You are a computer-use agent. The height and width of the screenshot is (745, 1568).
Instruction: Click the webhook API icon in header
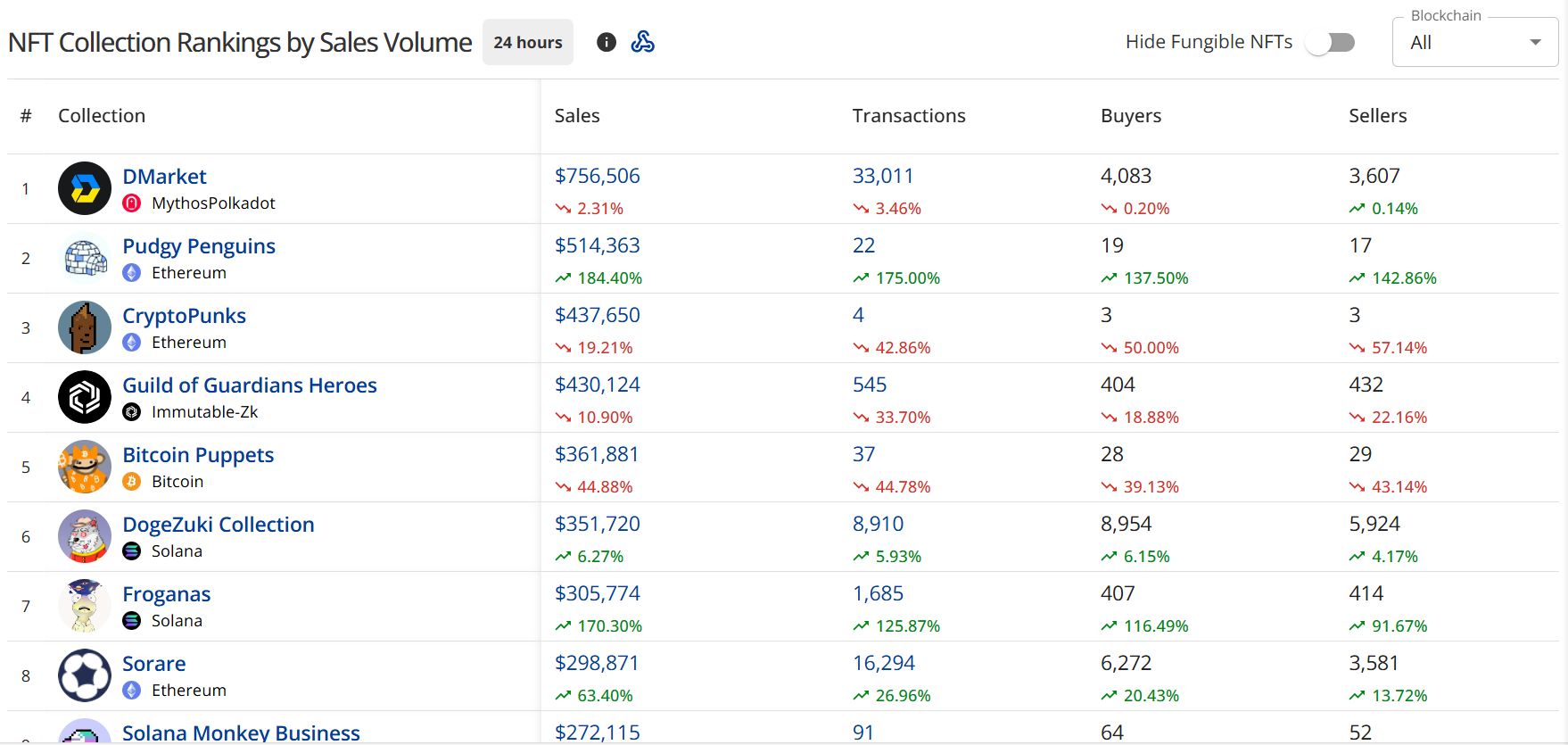[x=642, y=42]
